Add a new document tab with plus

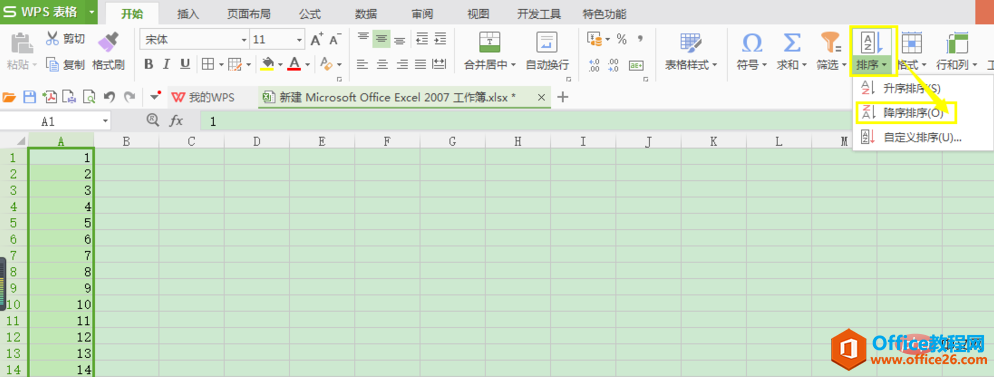point(562,97)
